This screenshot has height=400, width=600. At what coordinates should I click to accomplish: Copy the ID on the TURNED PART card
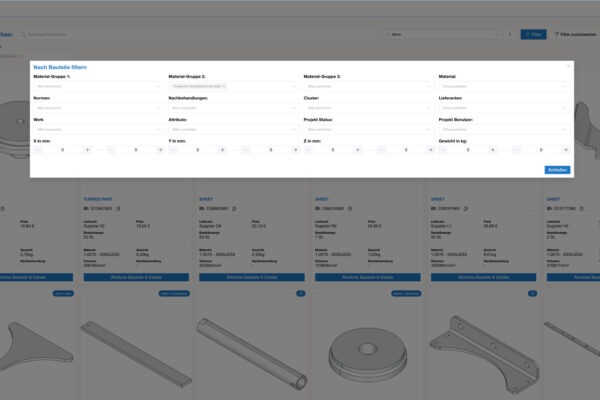click(x=118, y=209)
